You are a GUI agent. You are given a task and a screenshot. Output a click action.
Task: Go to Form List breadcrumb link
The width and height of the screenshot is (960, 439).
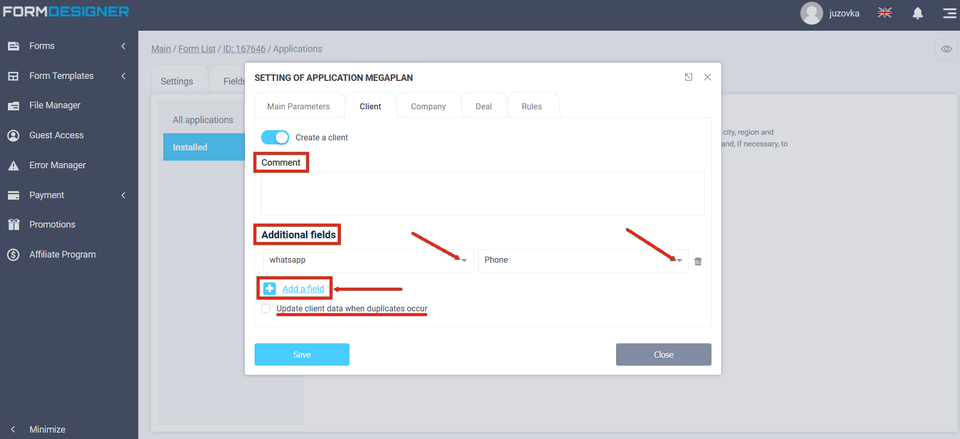click(197, 48)
